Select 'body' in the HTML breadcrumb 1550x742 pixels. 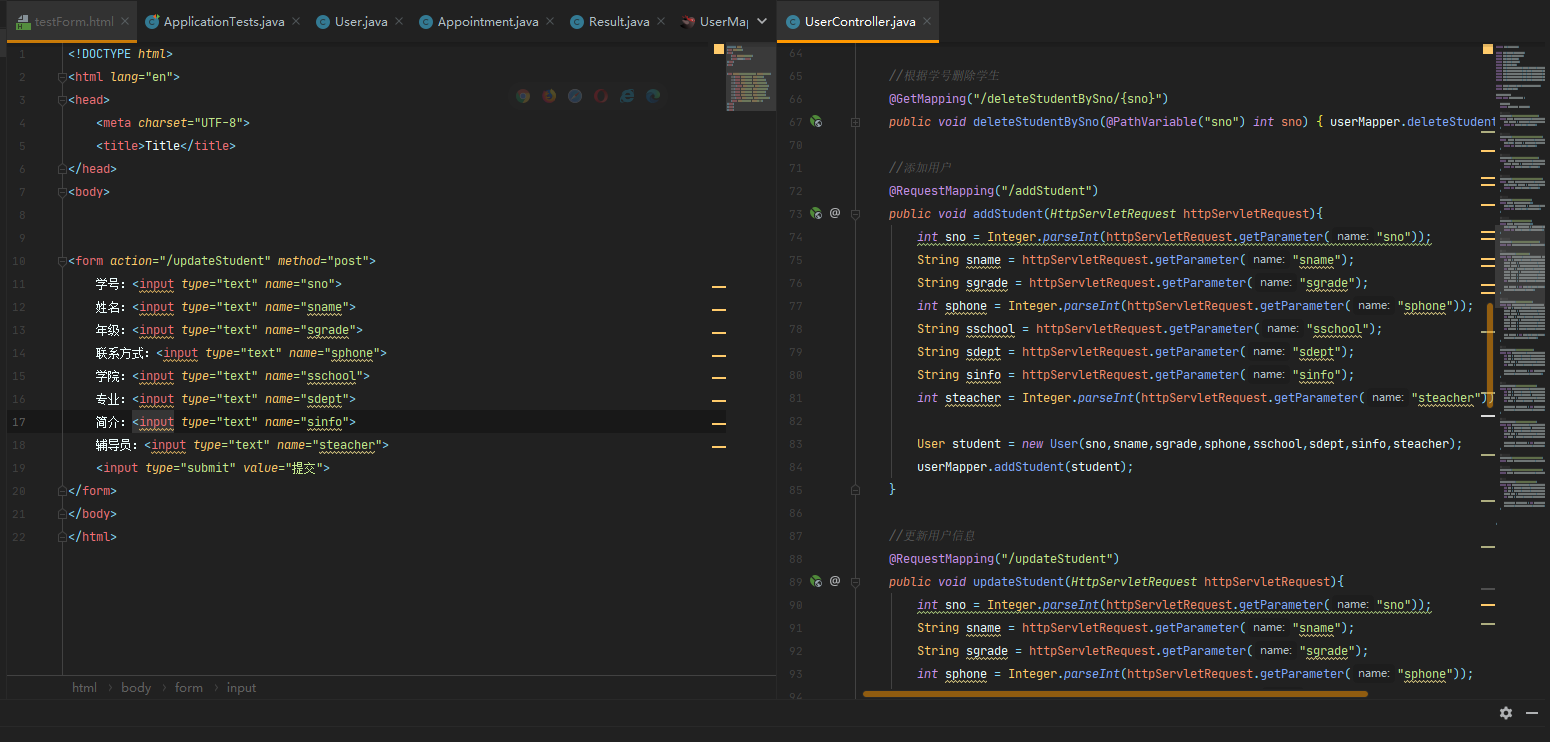(136, 688)
